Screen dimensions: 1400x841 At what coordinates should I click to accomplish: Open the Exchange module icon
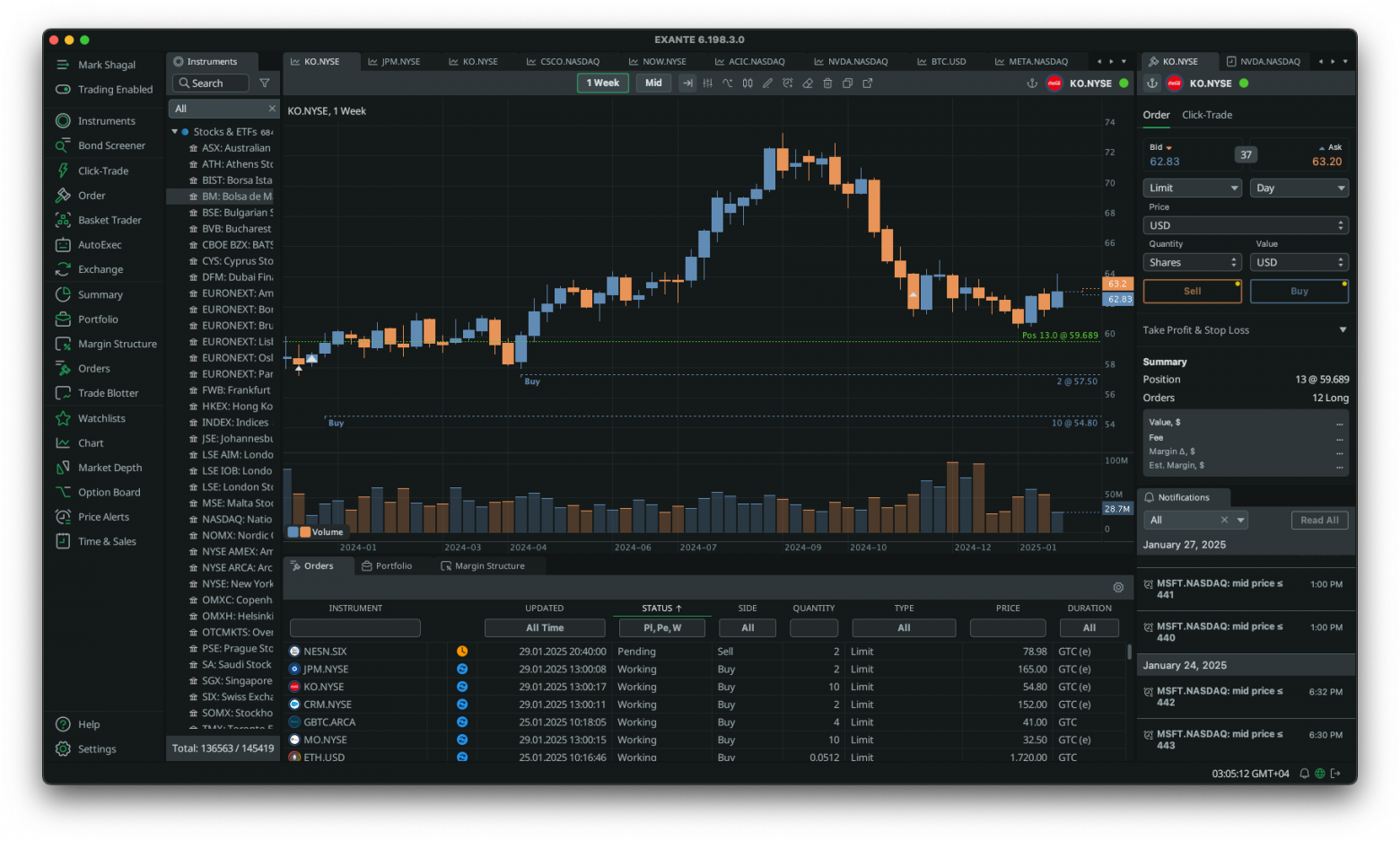63,269
